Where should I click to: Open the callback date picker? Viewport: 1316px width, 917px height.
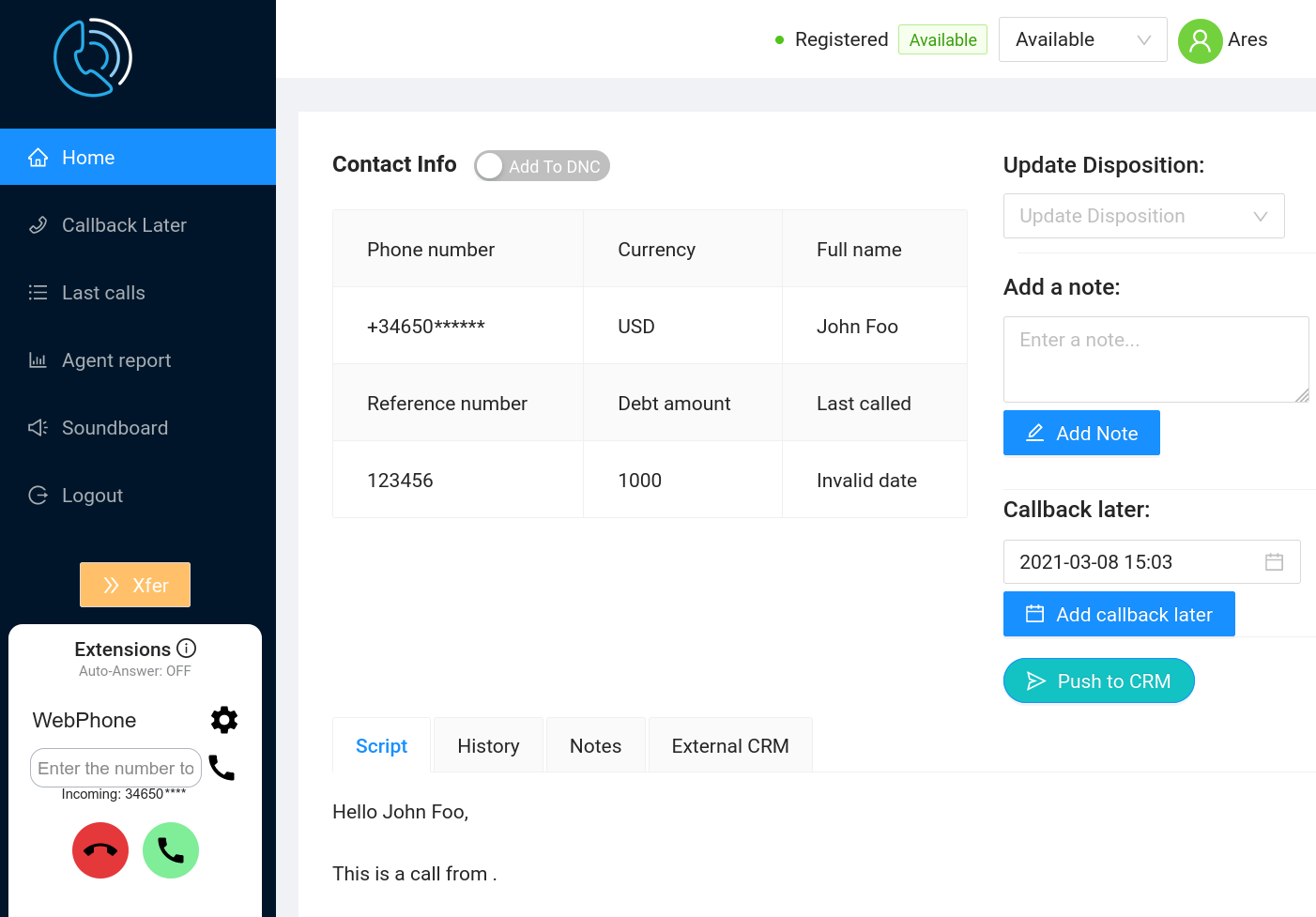pyautogui.click(x=1274, y=561)
